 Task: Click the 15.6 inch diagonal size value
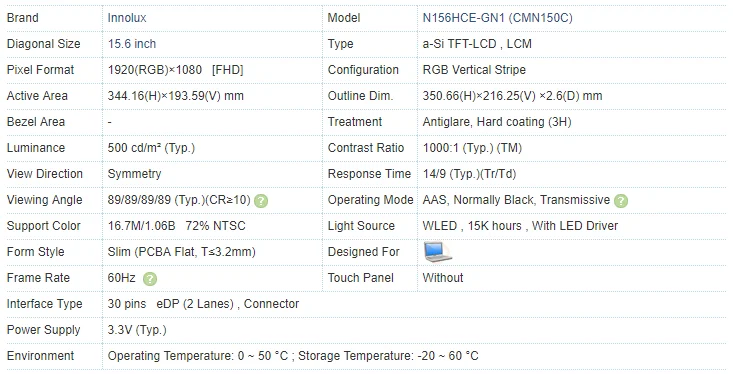(x=132, y=44)
